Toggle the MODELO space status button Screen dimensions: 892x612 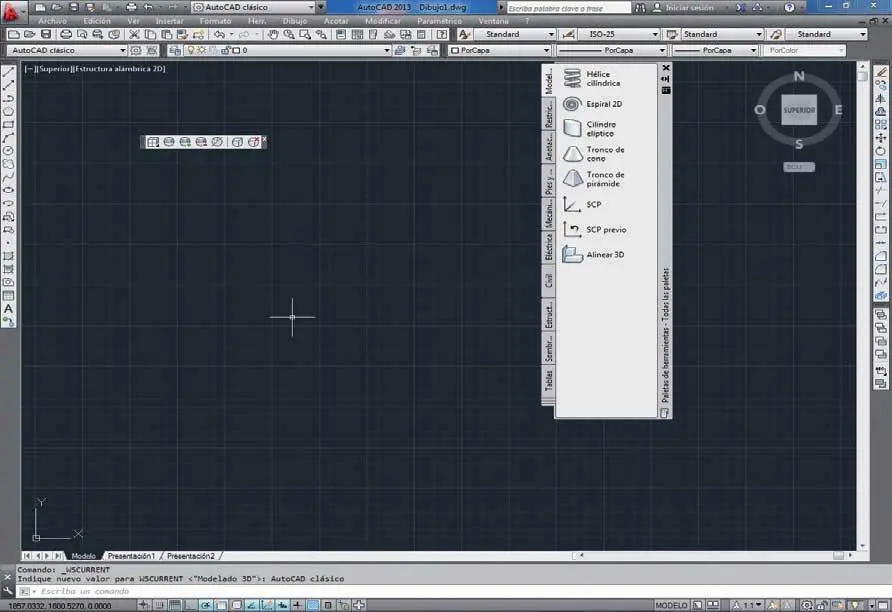(x=671, y=605)
